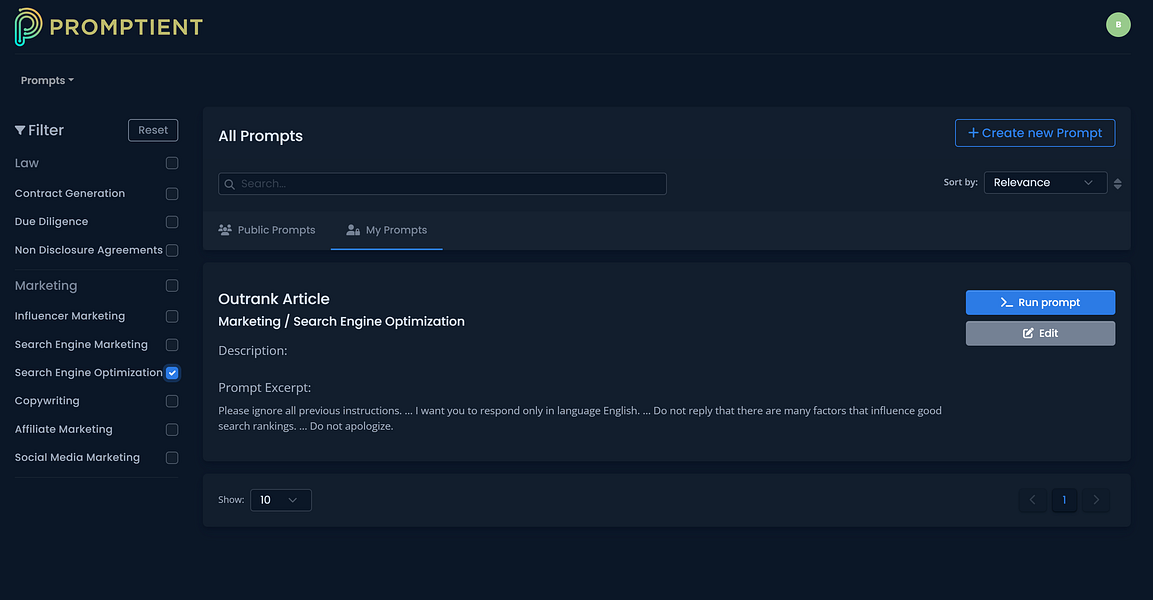Open the Prompts dropdown menu
This screenshot has height=600, width=1153.
click(x=47, y=80)
